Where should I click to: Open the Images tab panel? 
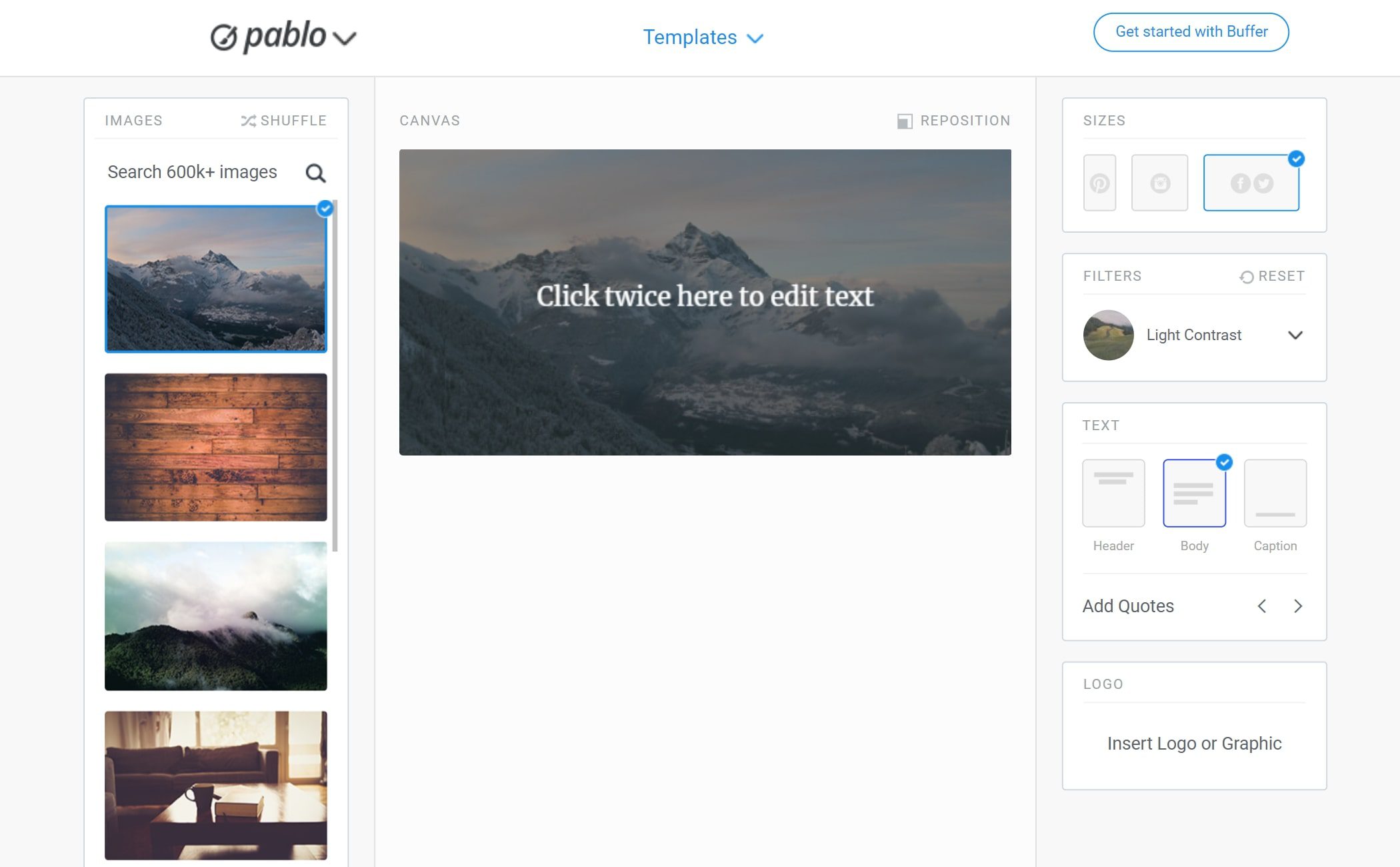tap(134, 119)
